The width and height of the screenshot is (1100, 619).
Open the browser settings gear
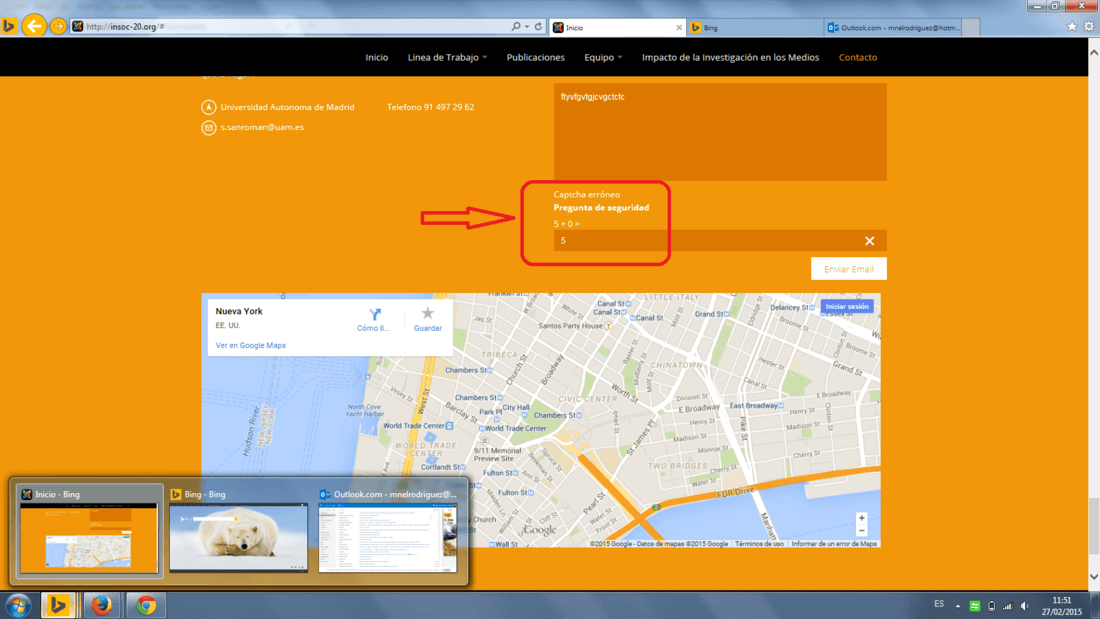tap(1089, 27)
